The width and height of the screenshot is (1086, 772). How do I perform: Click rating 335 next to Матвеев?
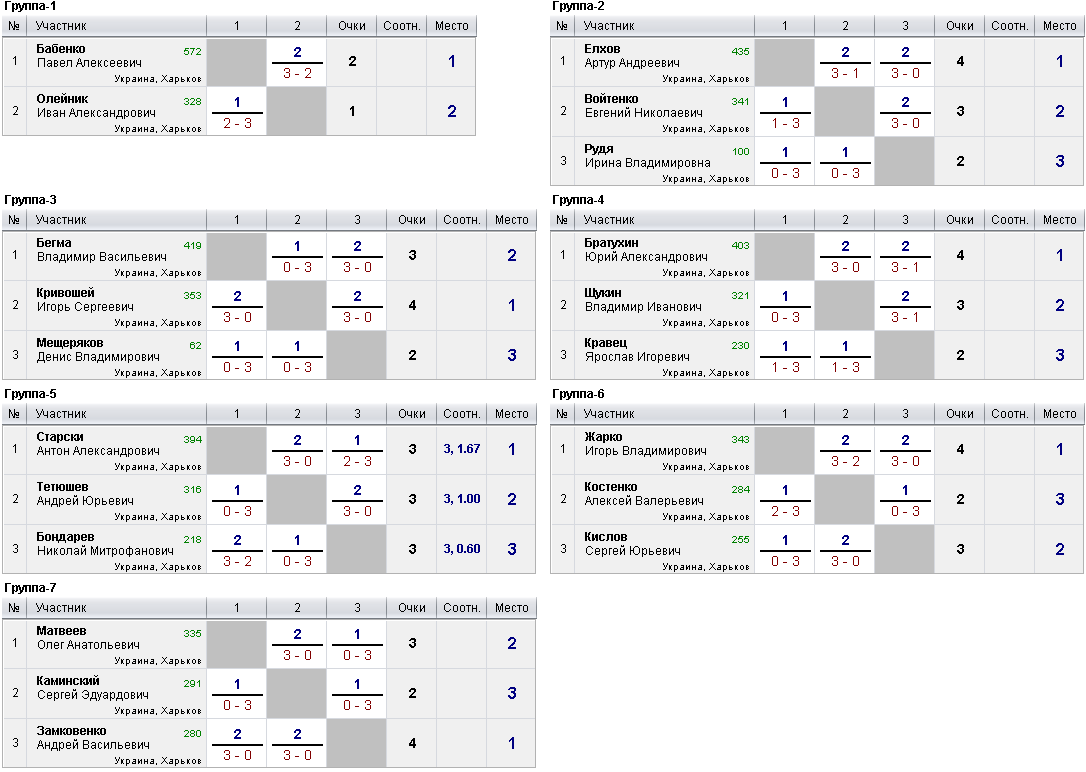click(x=193, y=634)
